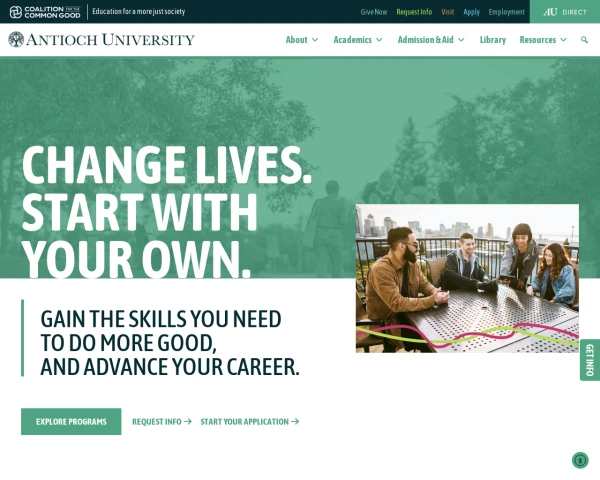This screenshot has height=480, width=600.
Task: Open the AU Direct portal
Action: click(x=565, y=12)
